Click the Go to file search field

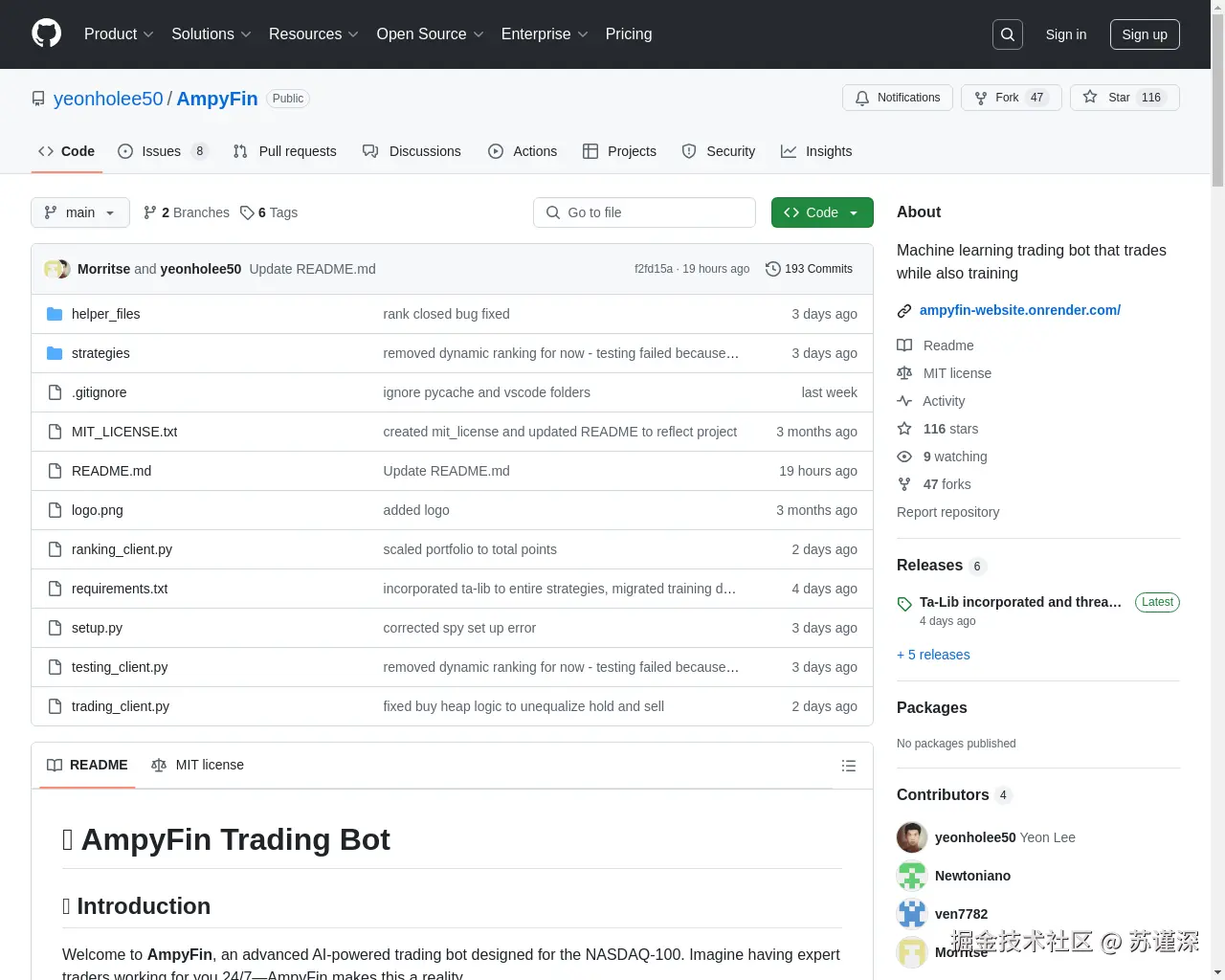tap(644, 212)
